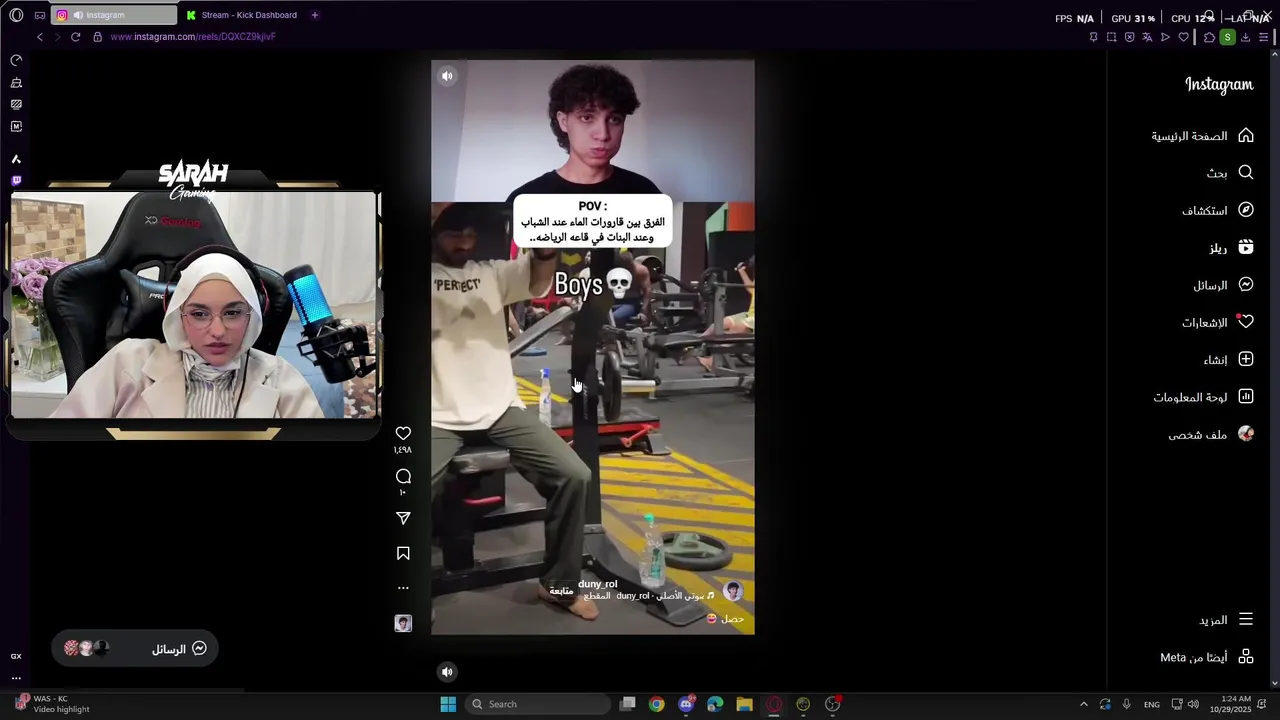Screen dimensions: 1280x720
Task: Share the reel with paper plane icon
Action: [403, 518]
